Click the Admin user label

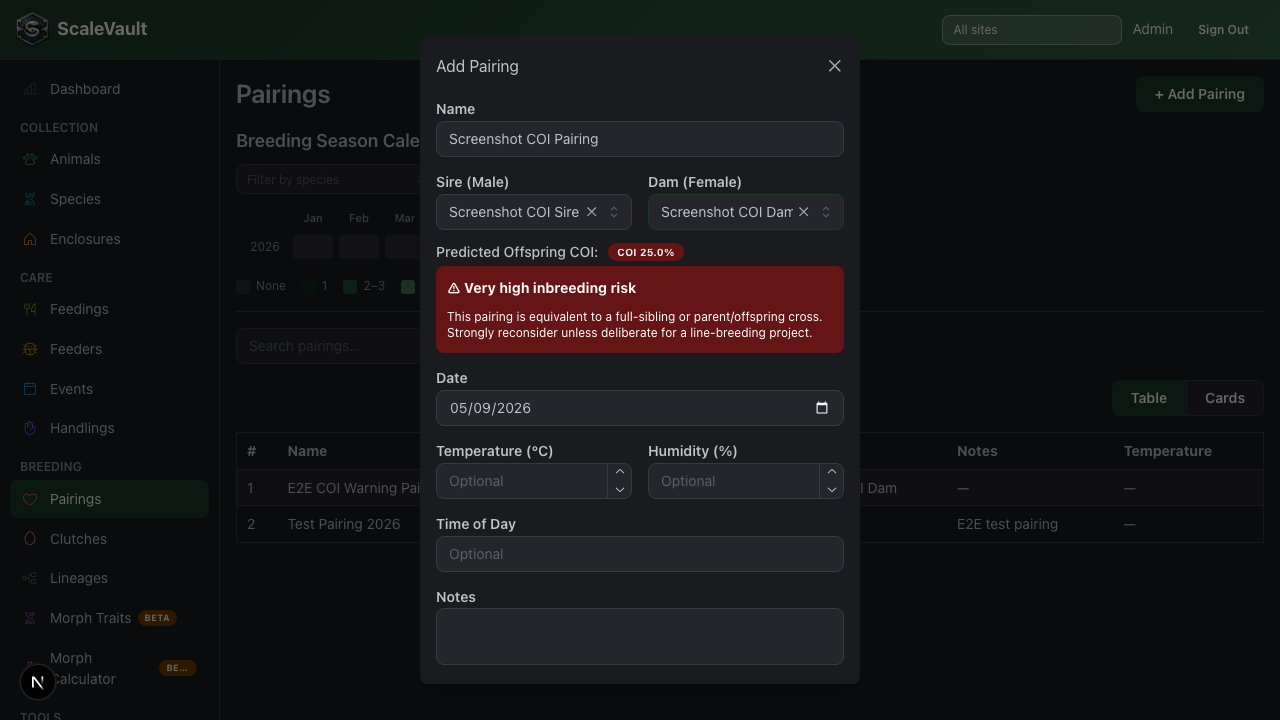pos(1153,29)
